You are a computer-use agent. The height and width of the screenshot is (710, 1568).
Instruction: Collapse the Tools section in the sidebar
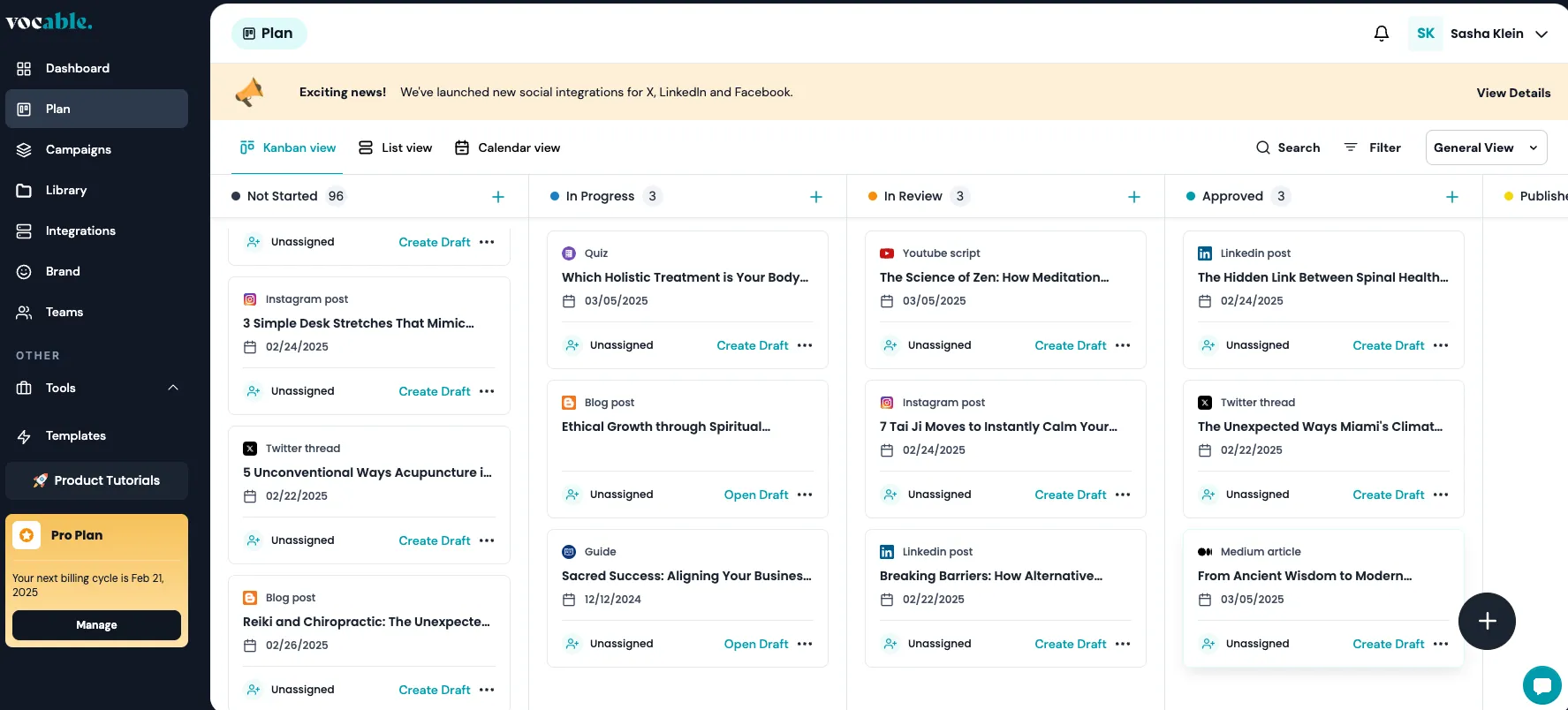pyautogui.click(x=173, y=388)
